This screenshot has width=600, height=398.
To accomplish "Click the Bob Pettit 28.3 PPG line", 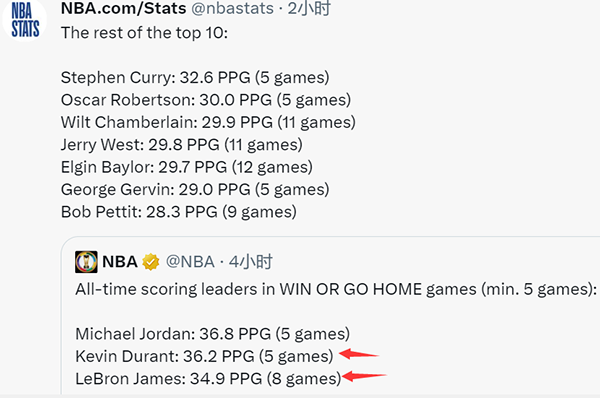I will pyautogui.click(x=179, y=212).
